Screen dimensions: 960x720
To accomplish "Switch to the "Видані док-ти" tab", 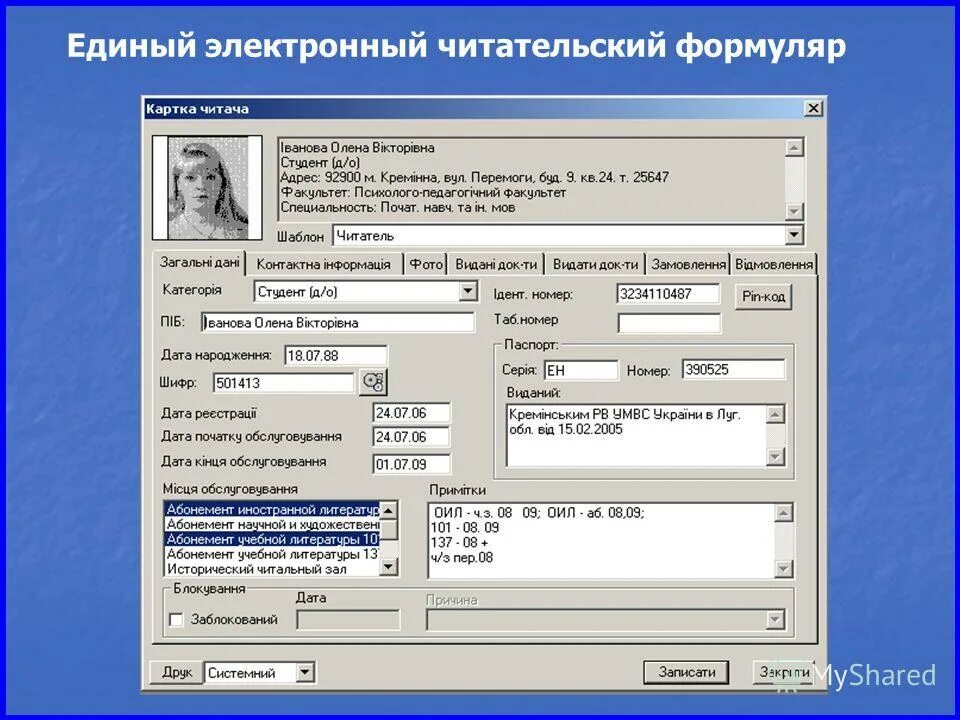I will tap(497, 263).
